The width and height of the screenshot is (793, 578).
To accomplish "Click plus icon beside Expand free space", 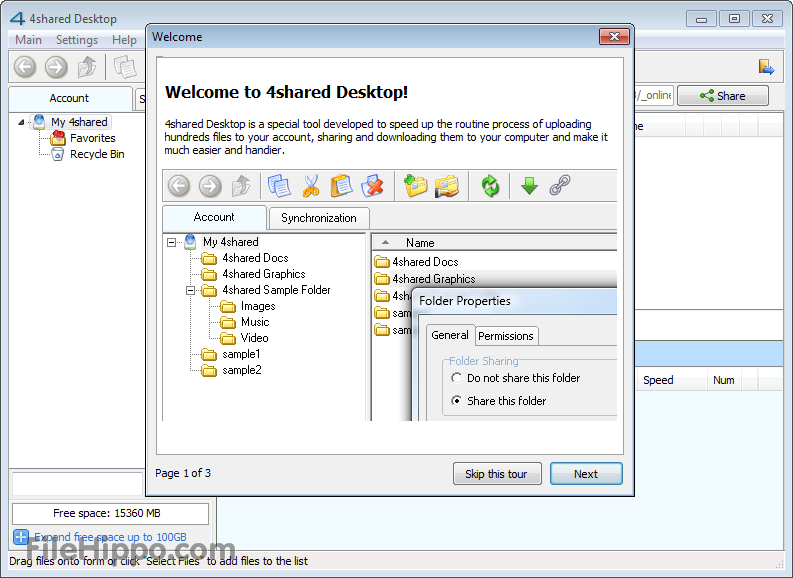I will tap(21, 537).
